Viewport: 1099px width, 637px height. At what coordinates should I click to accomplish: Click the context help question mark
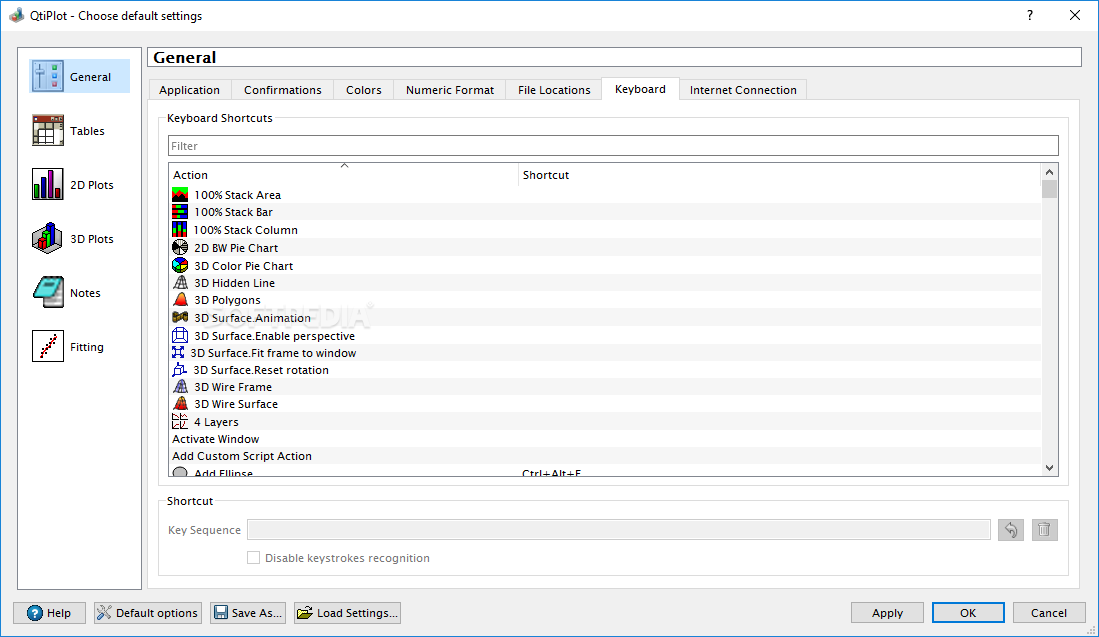click(1030, 15)
